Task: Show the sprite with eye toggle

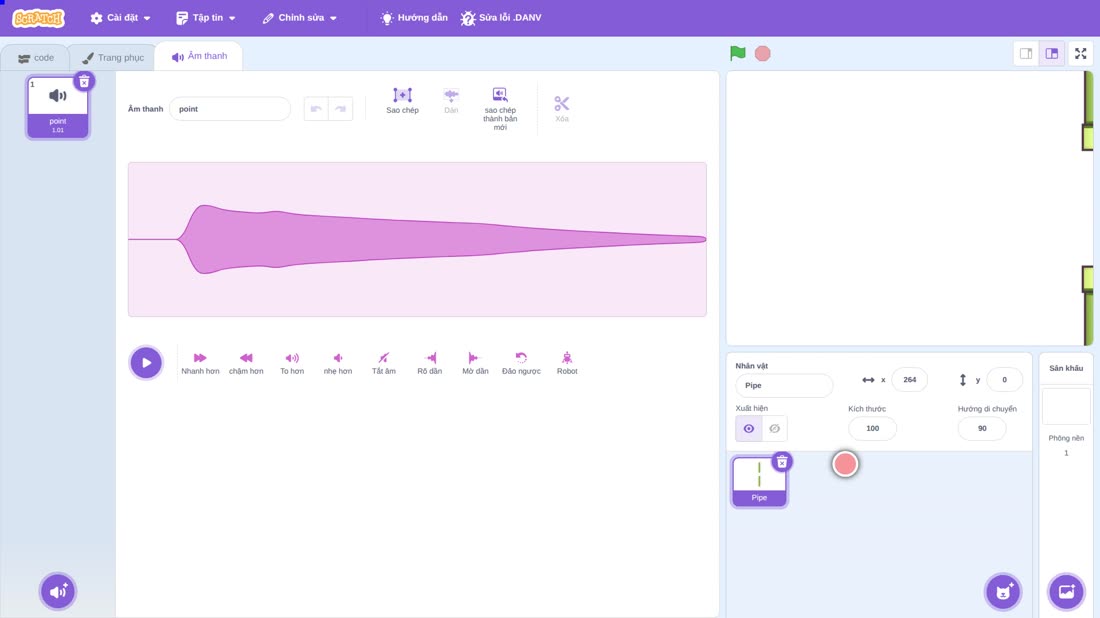Action: coord(749,429)
